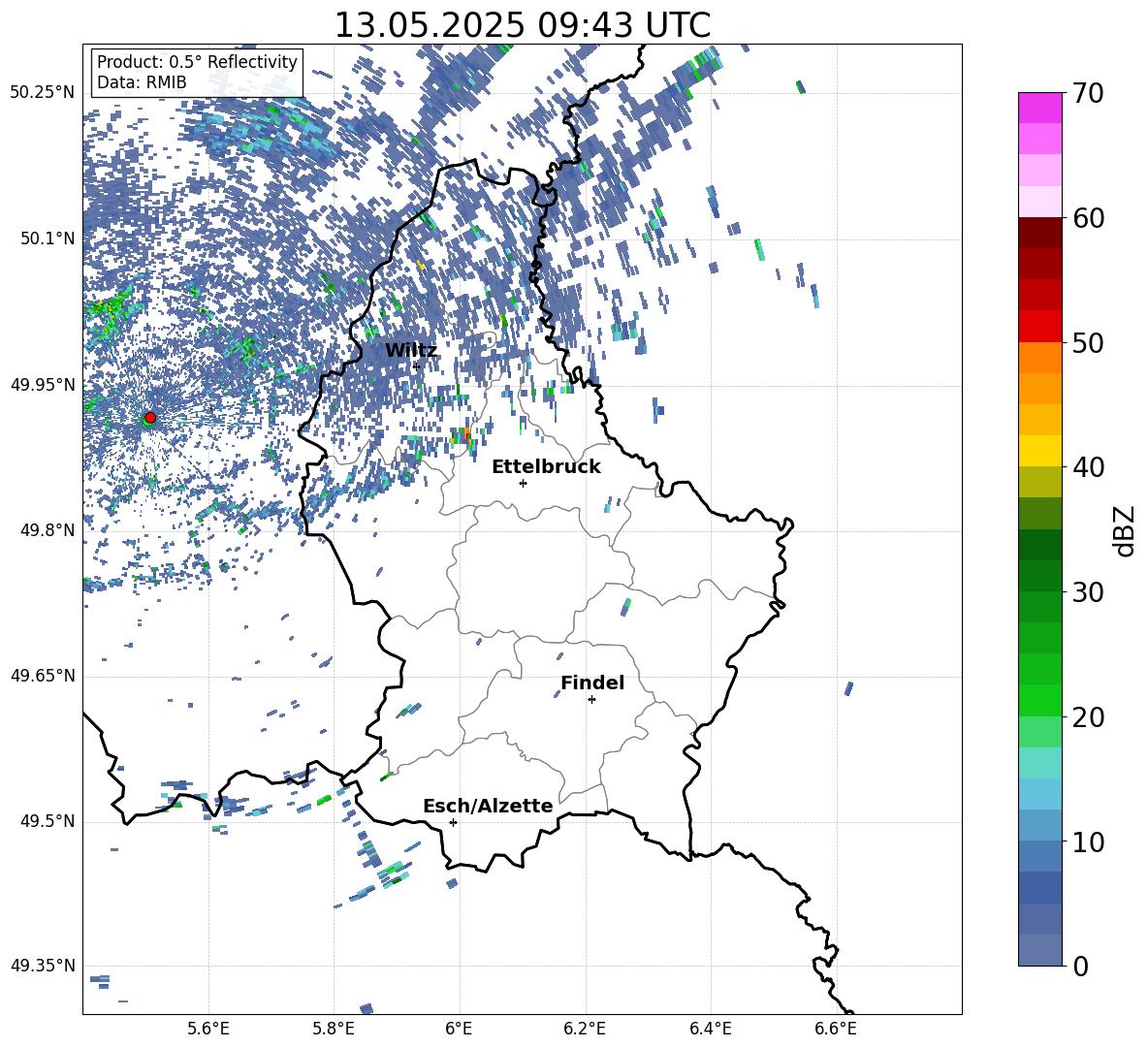Click the 49.35°N latitude label
This screenshot has height=1048, width=1148.
tap(43, 966)
